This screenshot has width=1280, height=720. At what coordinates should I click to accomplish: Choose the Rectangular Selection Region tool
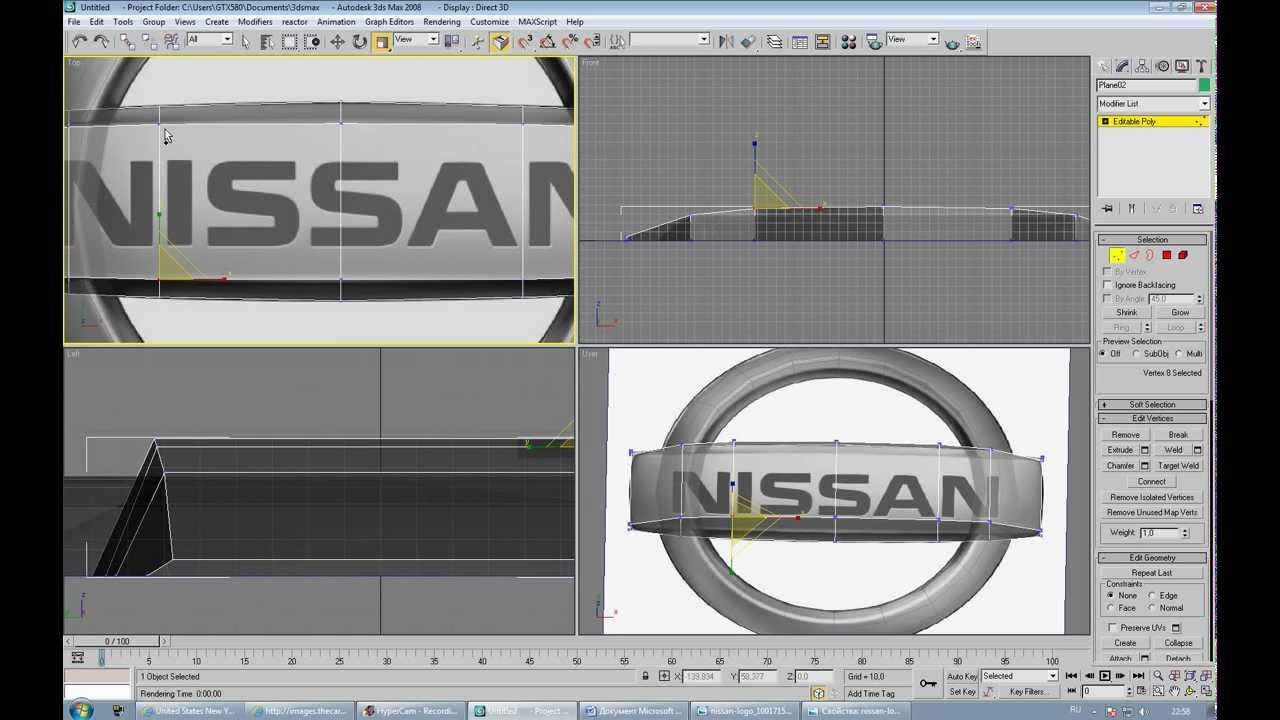[x=289, y=41]
